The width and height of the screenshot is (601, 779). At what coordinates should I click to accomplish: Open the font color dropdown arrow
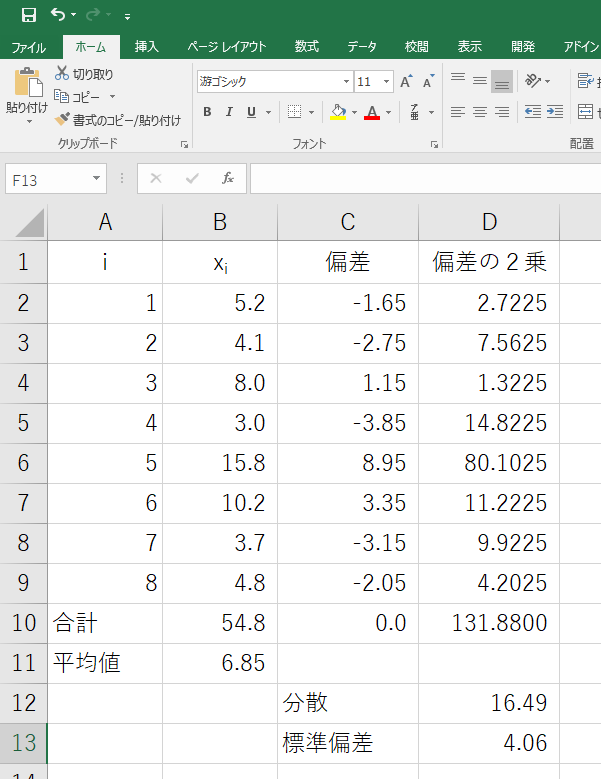(x=388, y=112)
